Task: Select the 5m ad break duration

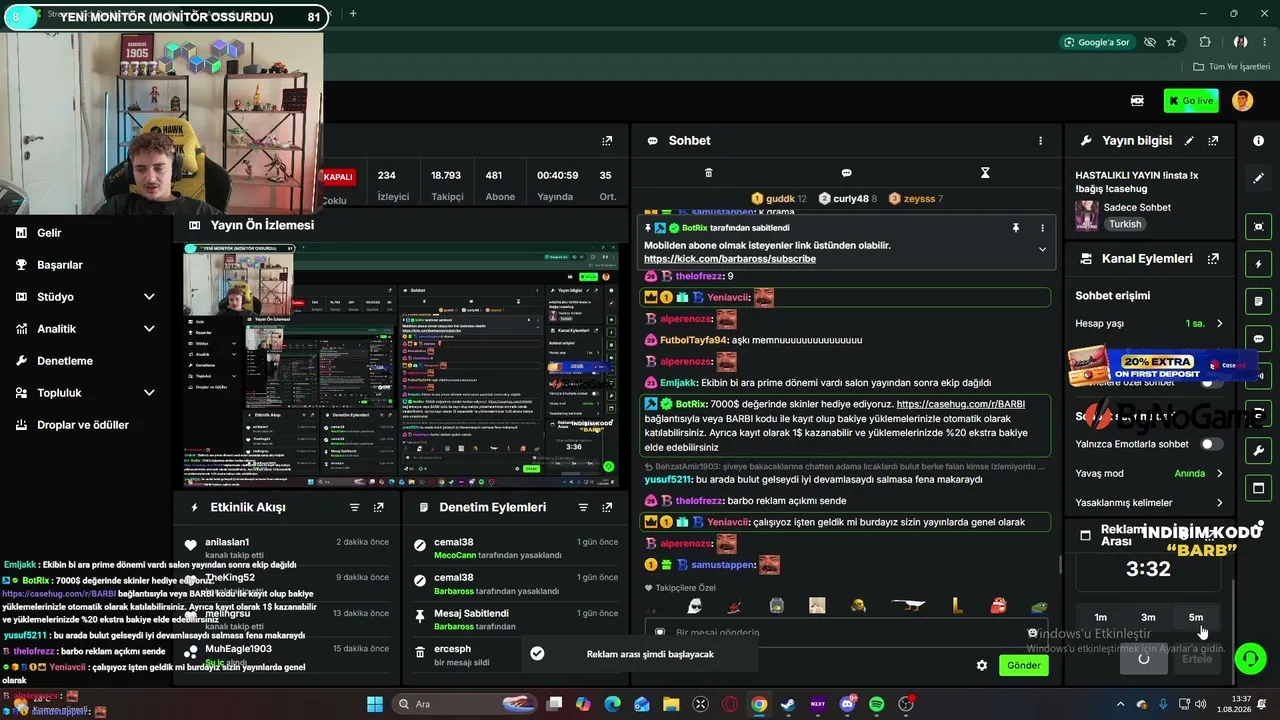Action: (1196, 617)
